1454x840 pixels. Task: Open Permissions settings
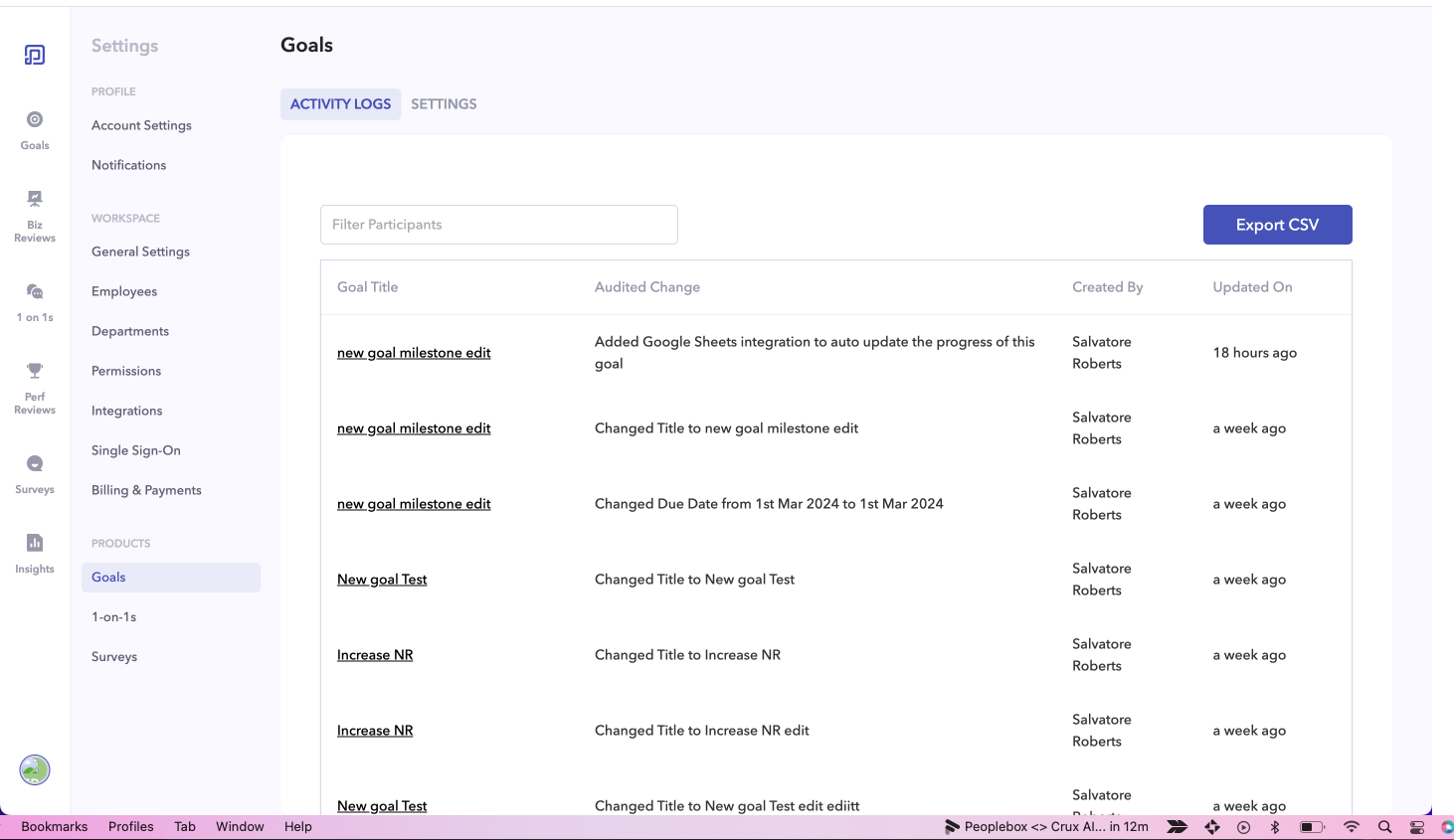pos(126,371)
